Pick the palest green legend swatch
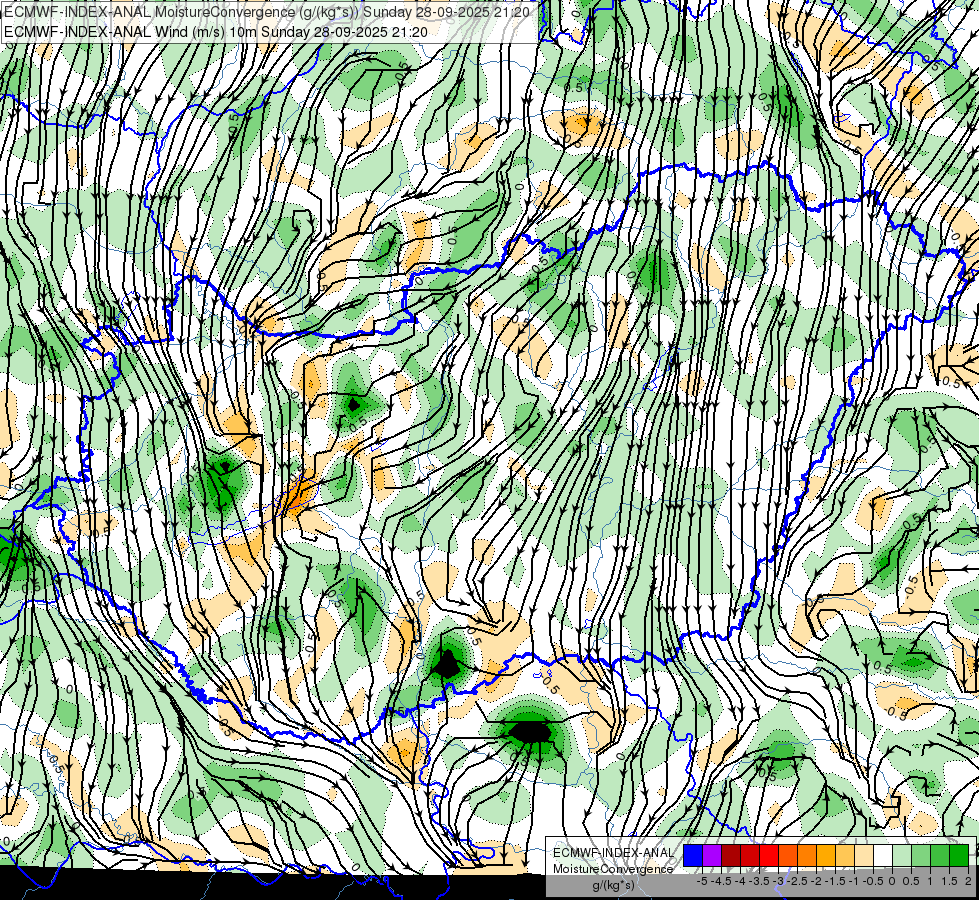This screenshot has height=900, width=979. pyautogui.click(x=902, y=855)
